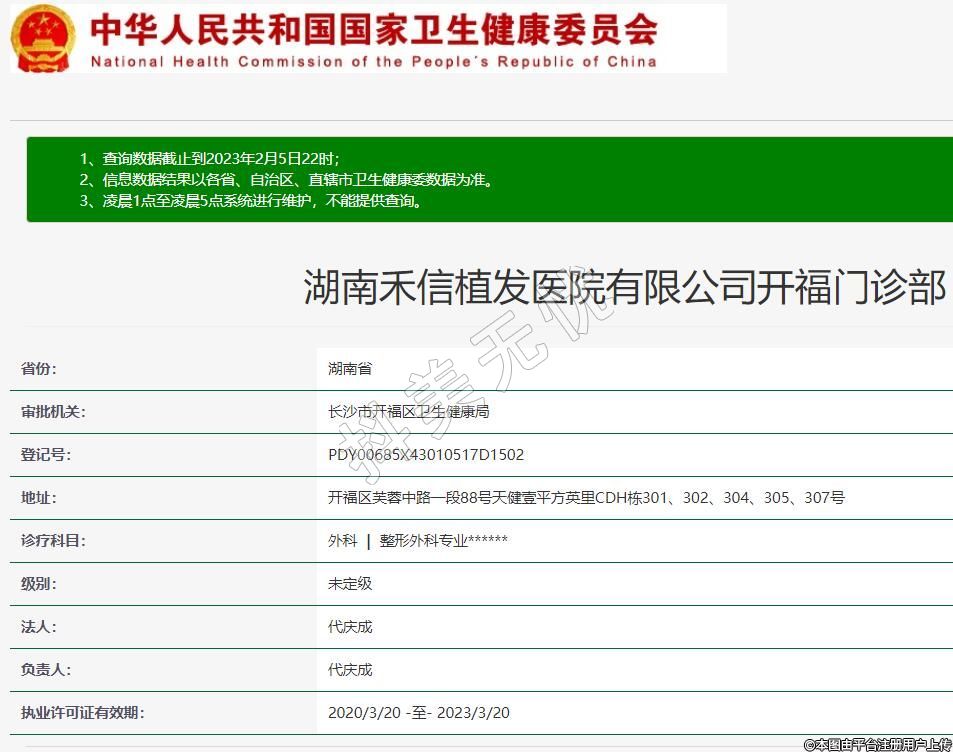Click the address value starting with 开福区芙蓉中路
Image resolution: width=953 pixels, height=752 pixels.
pyautogui.click(x=586, y=498)
